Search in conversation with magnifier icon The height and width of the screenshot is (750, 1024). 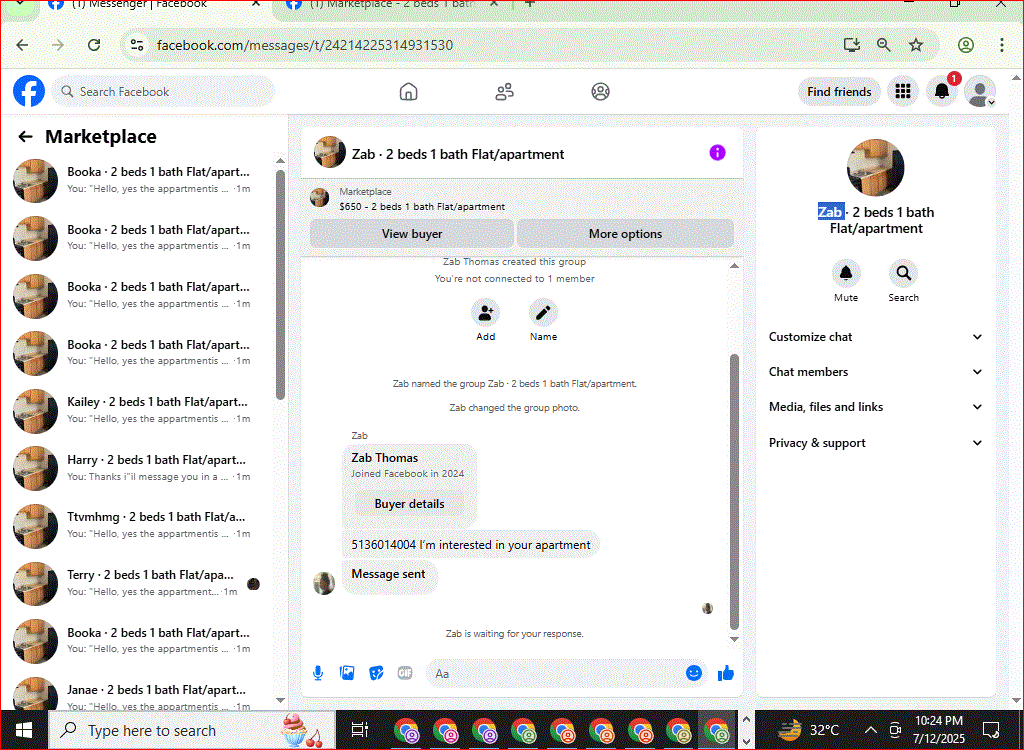click(x=903, y=274)
